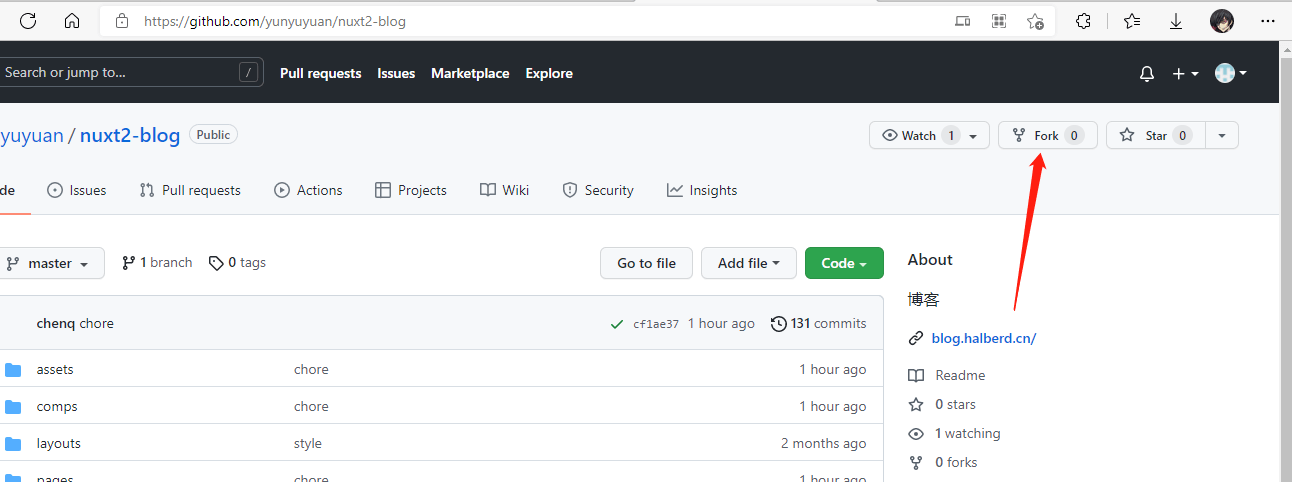Click the browser profile avatar
Screen dimensions: 1292x482
coord(1221,21)
